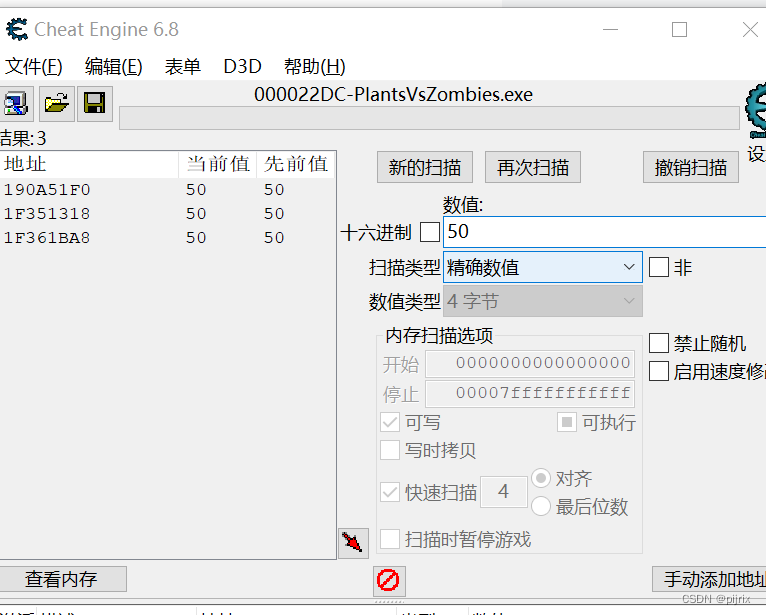Viewport: 766px width, 615px height.
Task: Click the 停止 address input field
Action: (530, 394)
